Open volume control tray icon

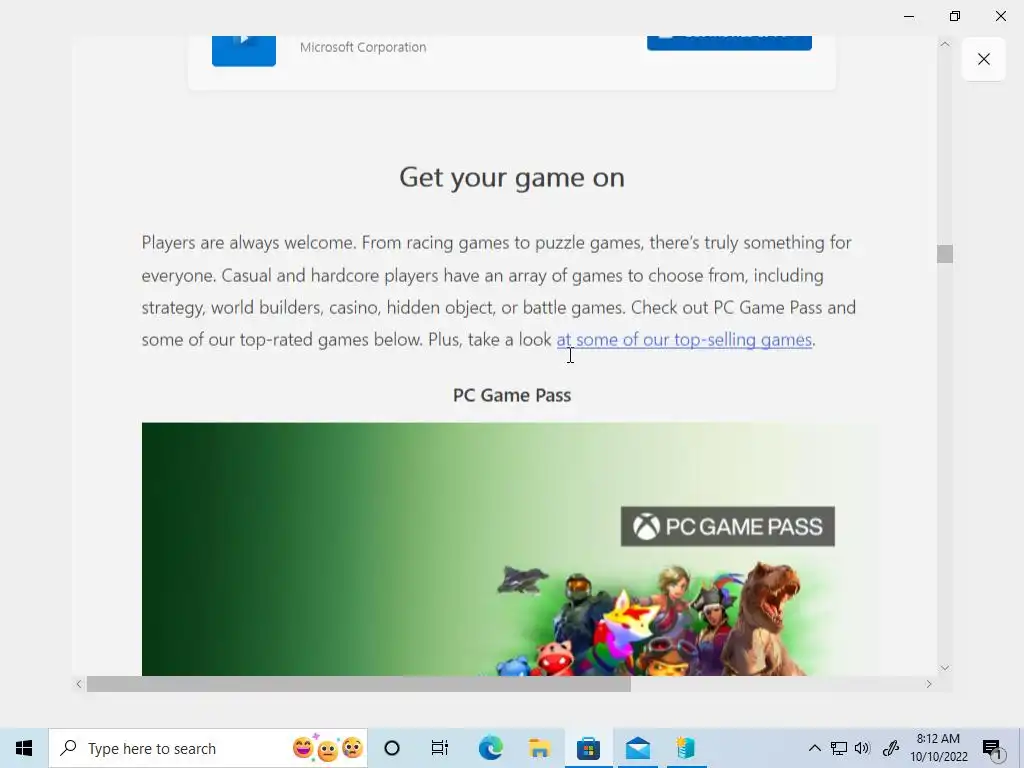tap(862, 748)
